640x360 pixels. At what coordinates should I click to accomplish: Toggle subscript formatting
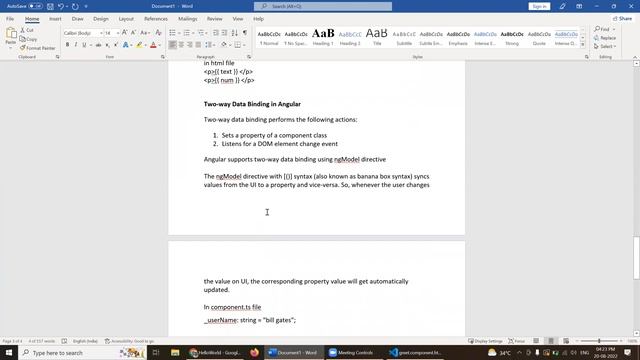tap(107, 45)
